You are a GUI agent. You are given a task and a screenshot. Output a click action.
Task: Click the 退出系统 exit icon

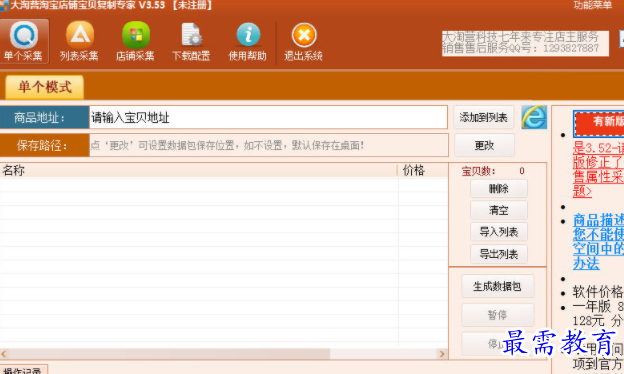coord(304,41)
